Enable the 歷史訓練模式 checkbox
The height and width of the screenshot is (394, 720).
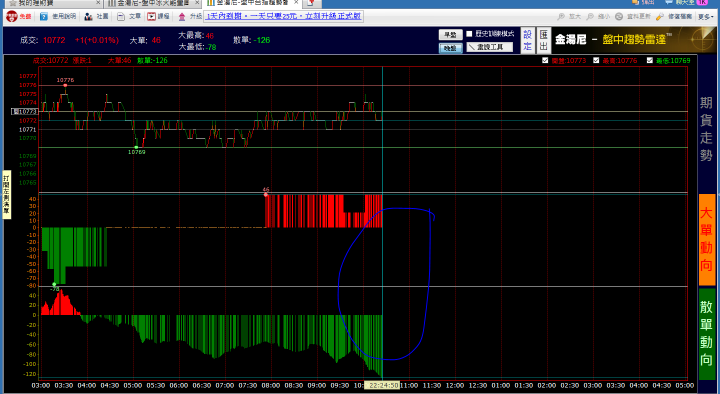tap(469, 34)
